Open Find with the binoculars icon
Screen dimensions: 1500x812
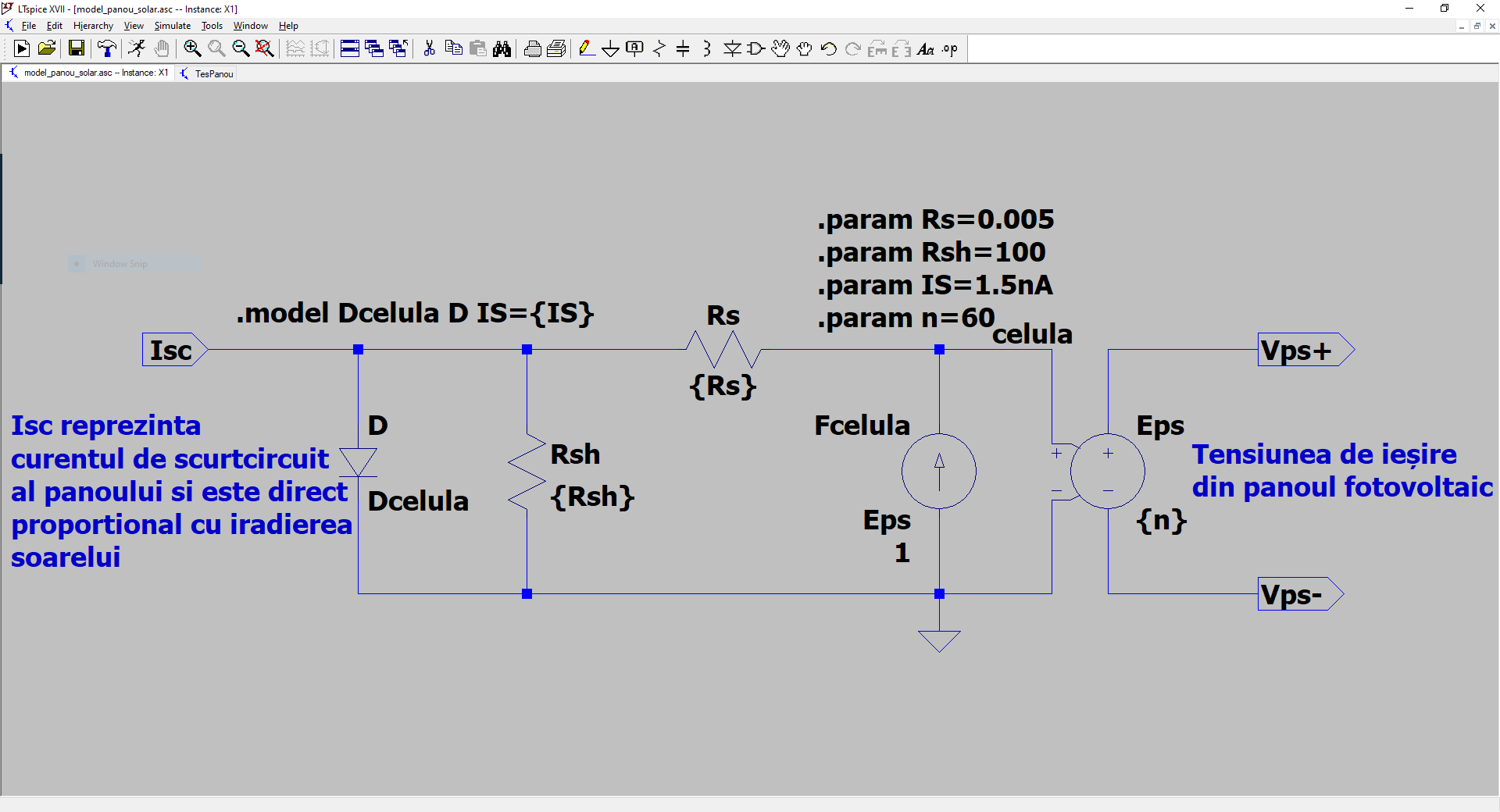tap(502, 49)
